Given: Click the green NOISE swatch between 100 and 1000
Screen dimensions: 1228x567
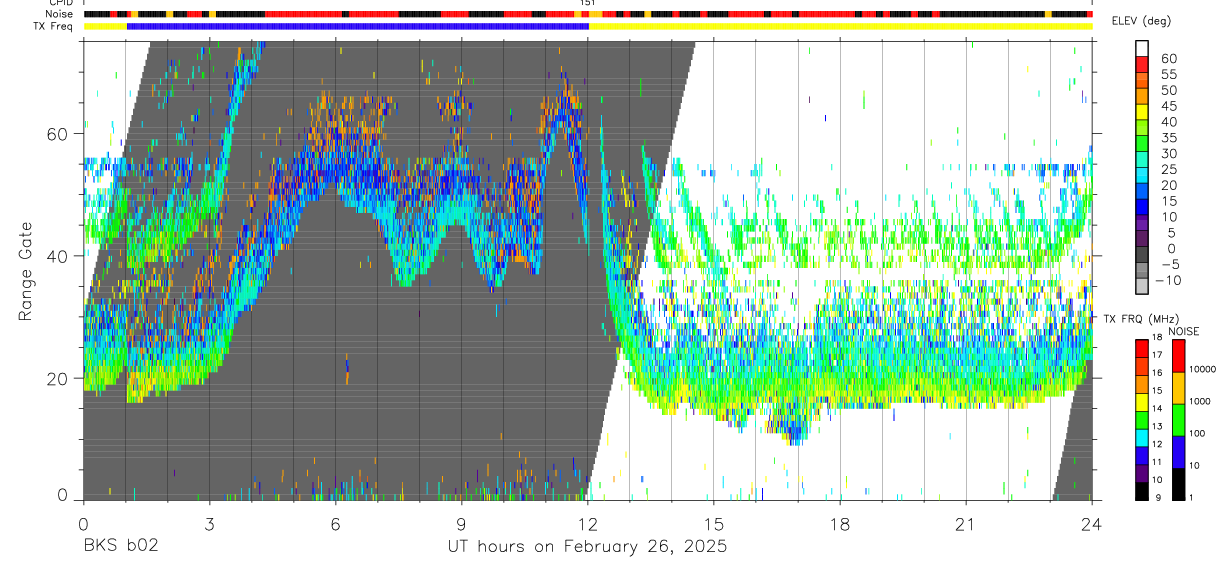Looking at the screenshot, I should (1178, 419).
